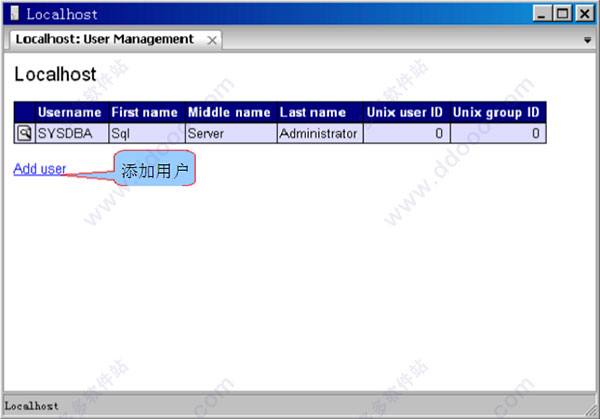Open the tab list dropdown arrow
Screen dimensions: 600x419
(587, 40)
